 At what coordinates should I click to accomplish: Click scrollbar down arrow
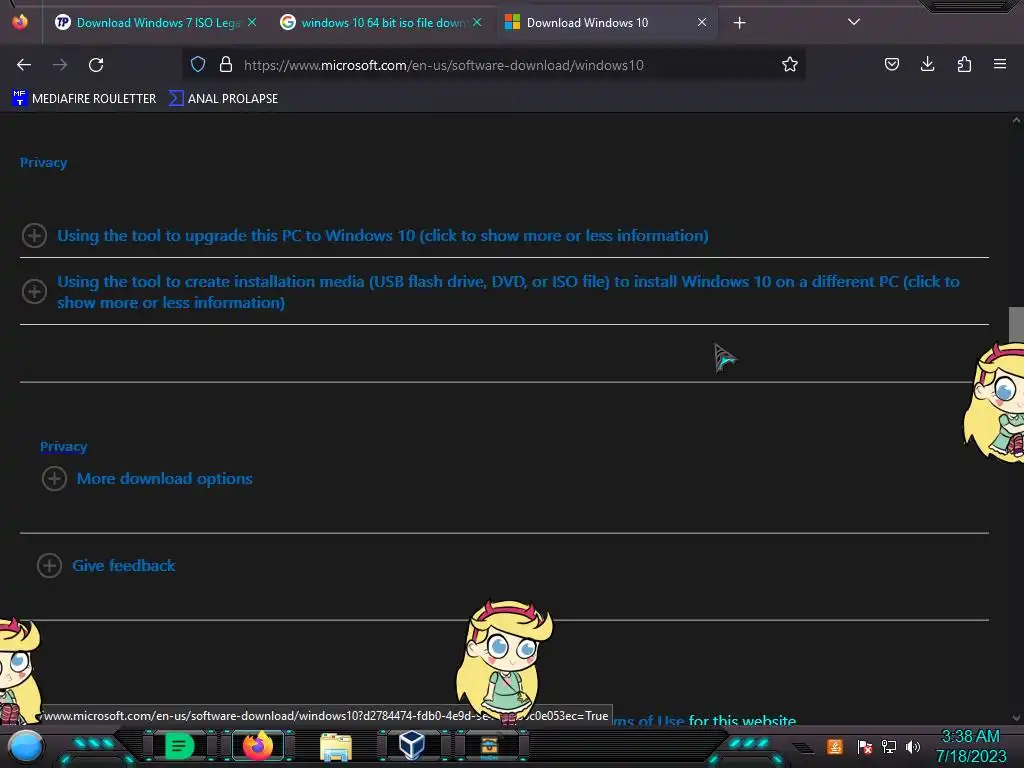click(1016, 718)
